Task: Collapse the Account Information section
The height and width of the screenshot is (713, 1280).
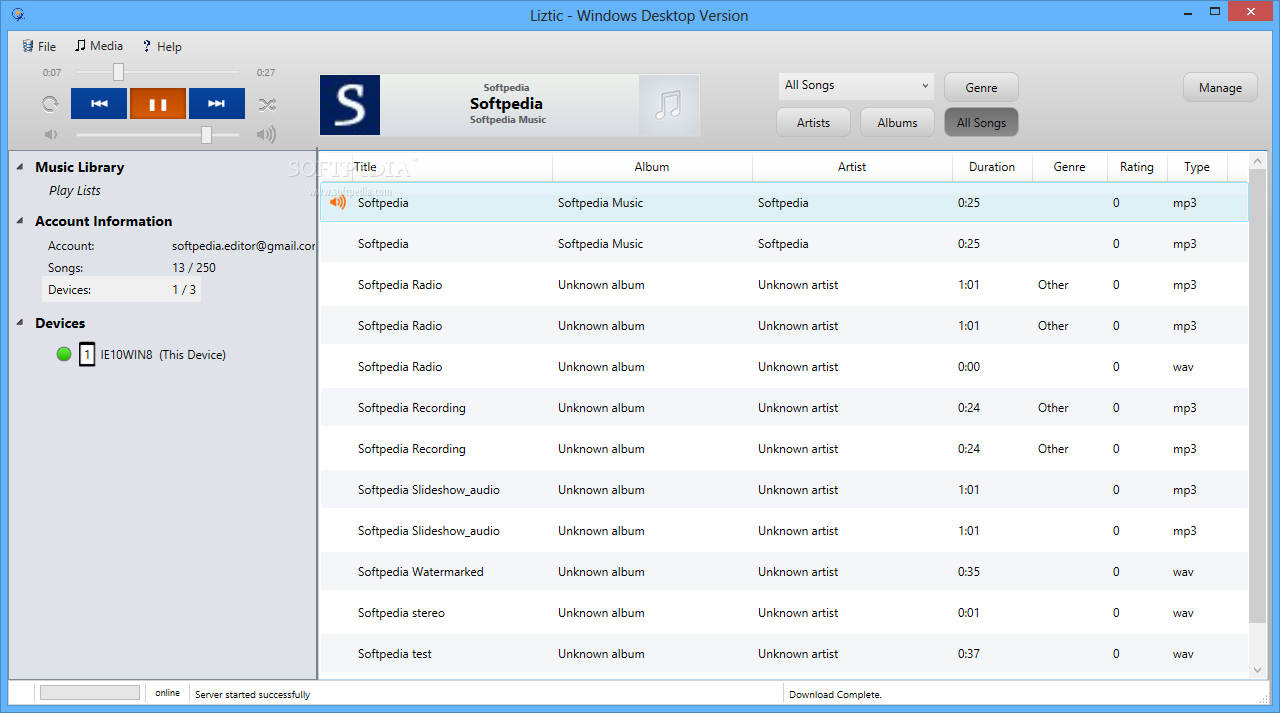Action: [x=20, y=221]
